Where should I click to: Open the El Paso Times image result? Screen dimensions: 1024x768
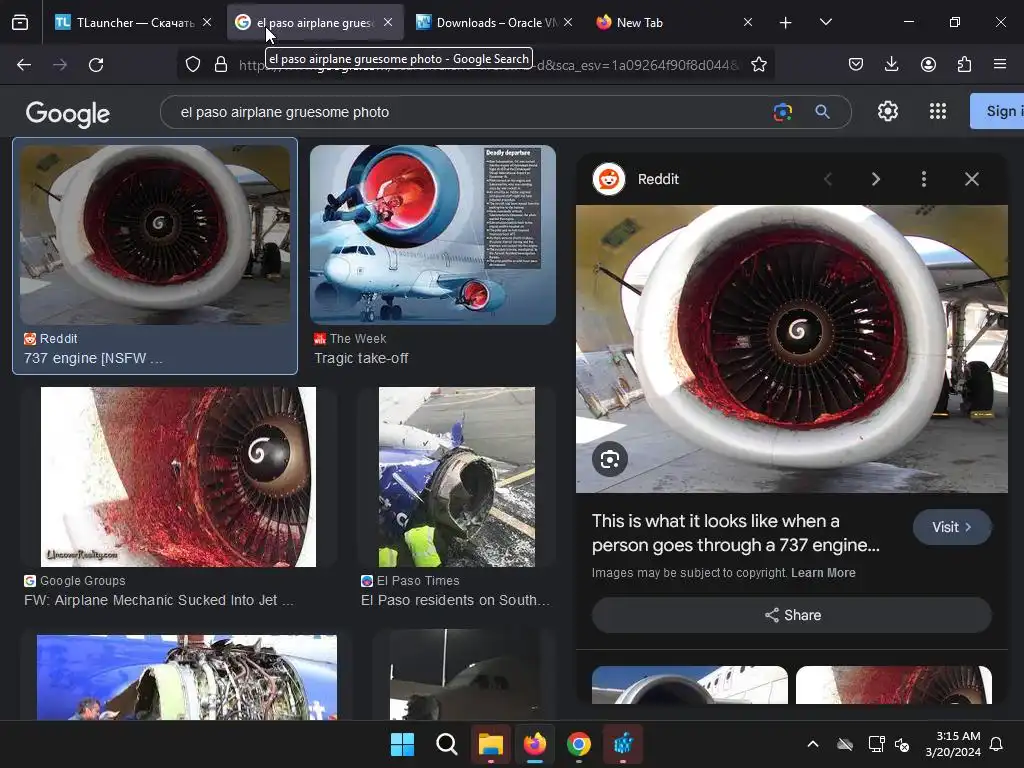coord(456,477)
